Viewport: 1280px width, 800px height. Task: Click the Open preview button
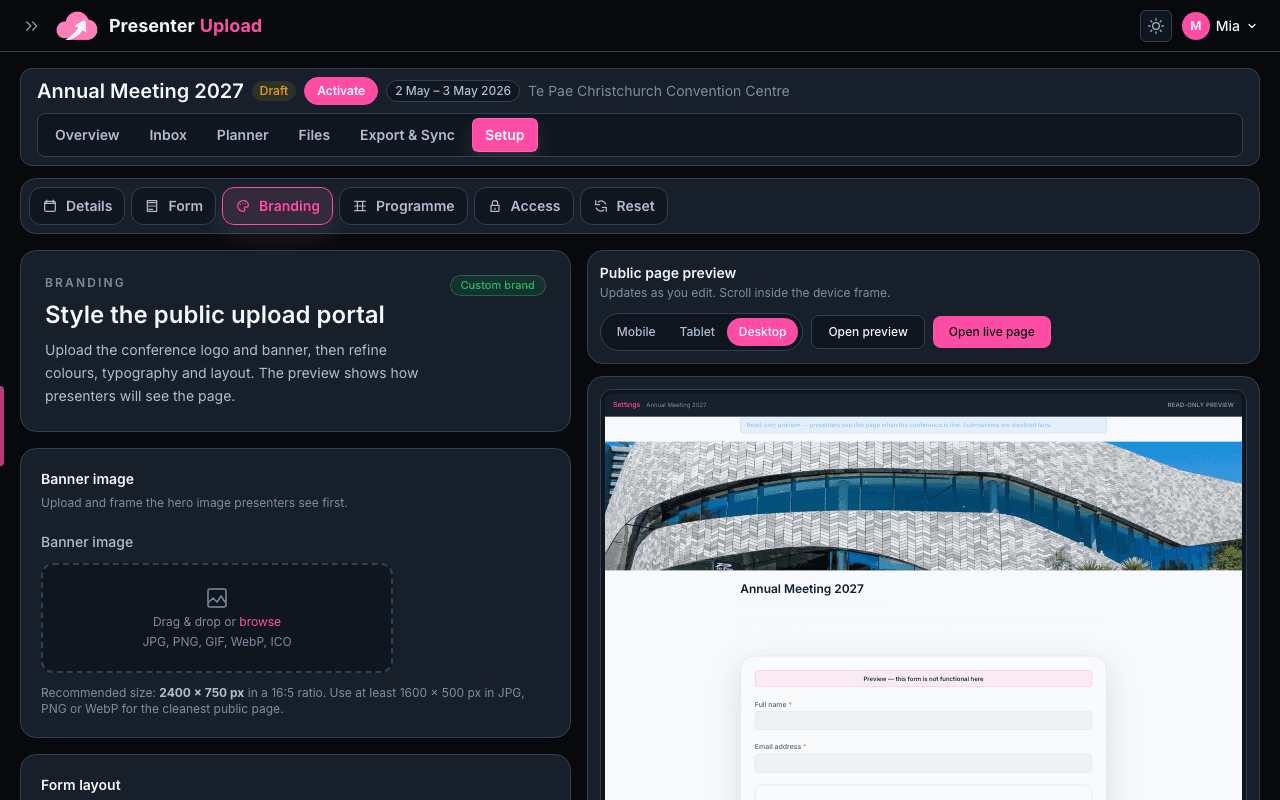[868, 332]
